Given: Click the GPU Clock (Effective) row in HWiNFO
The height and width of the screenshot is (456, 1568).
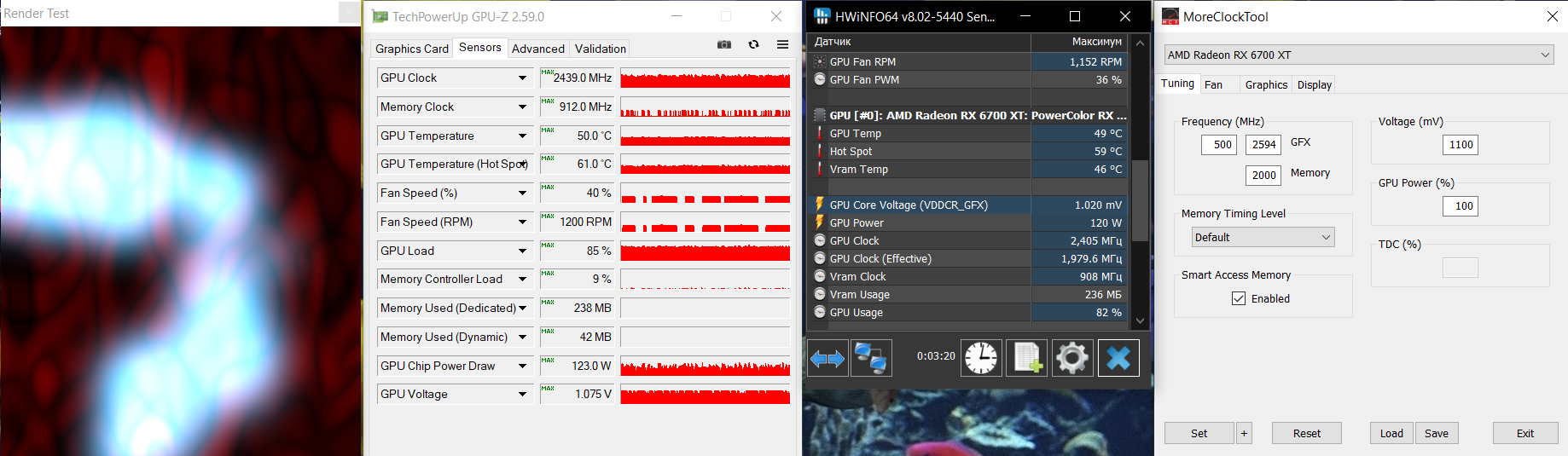Looking at the screenshot, I should [x=967, y=258].
